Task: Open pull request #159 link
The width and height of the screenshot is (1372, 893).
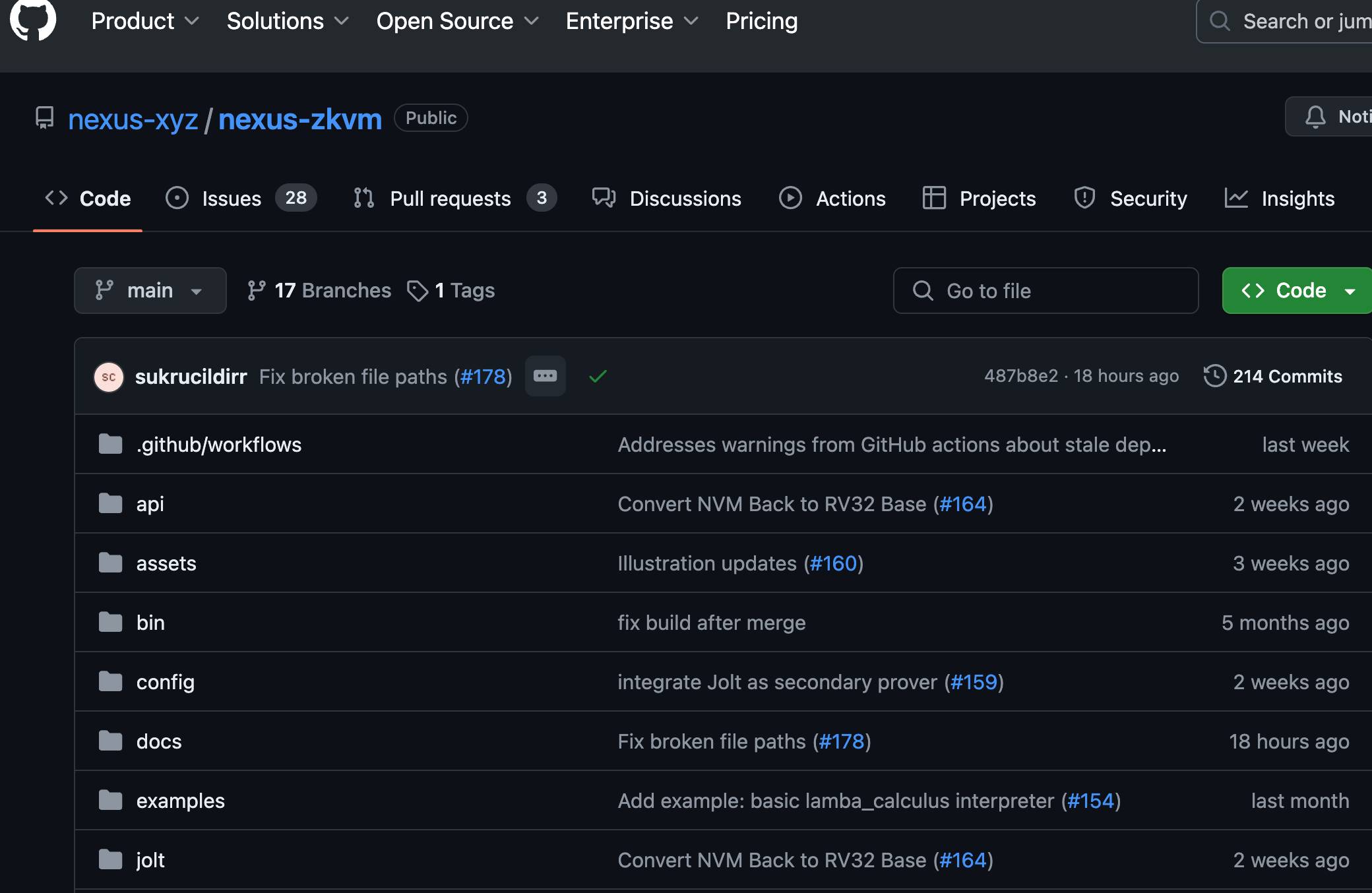Action: (974, 682)
